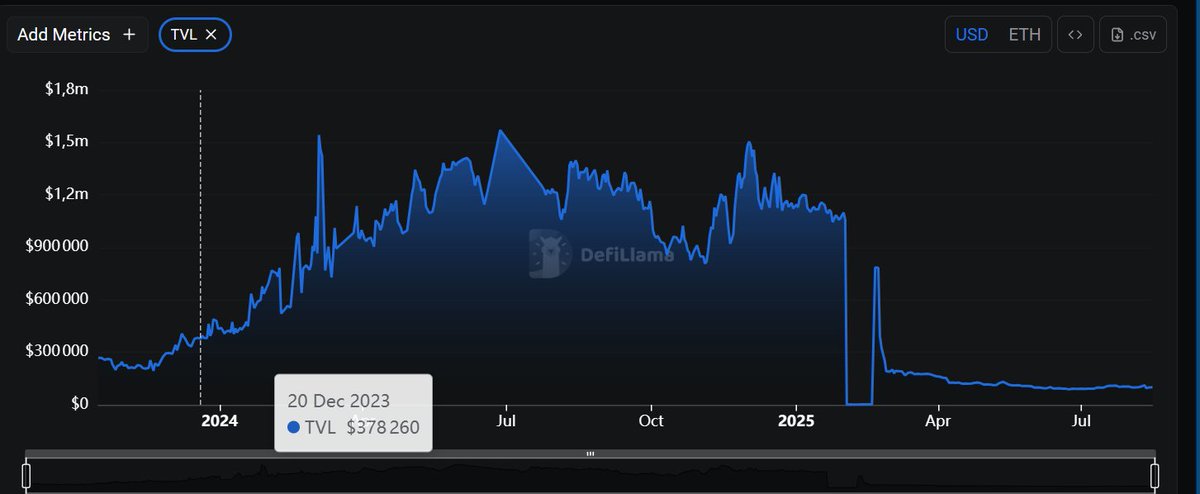1200x494 pixels.
Task: Click the $1,2m y-axis label
Action: pos(67,194)
